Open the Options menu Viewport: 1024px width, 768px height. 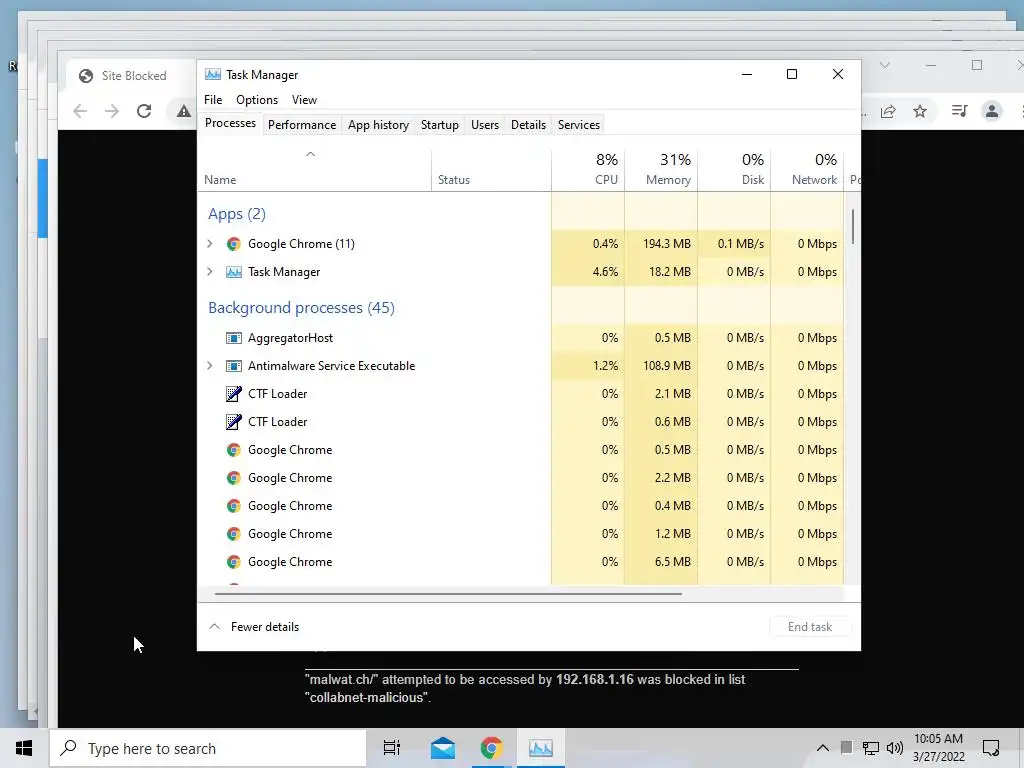pos(257,100)
